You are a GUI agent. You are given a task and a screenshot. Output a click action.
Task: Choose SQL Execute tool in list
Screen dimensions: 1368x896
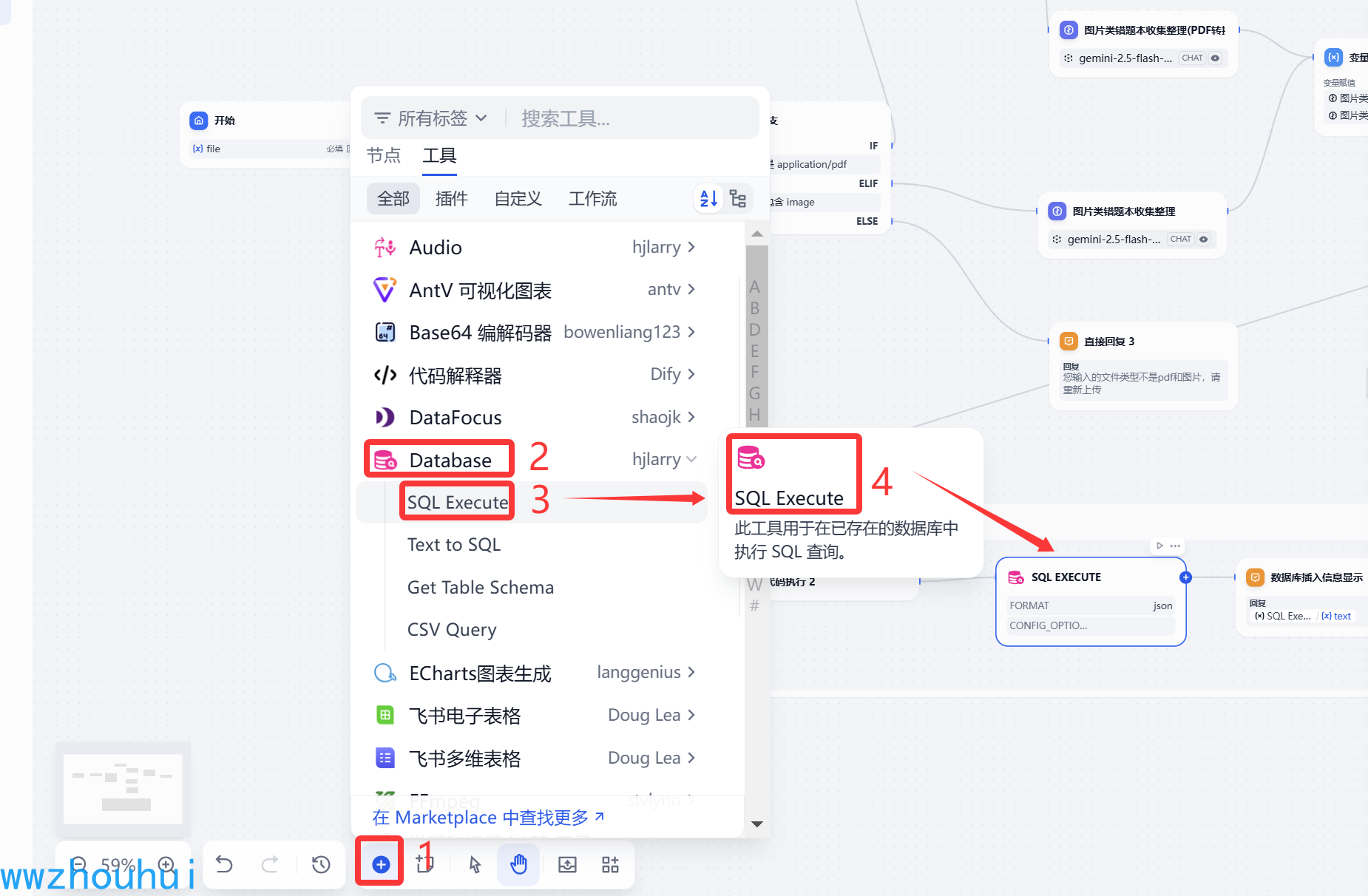coord(532,502)
